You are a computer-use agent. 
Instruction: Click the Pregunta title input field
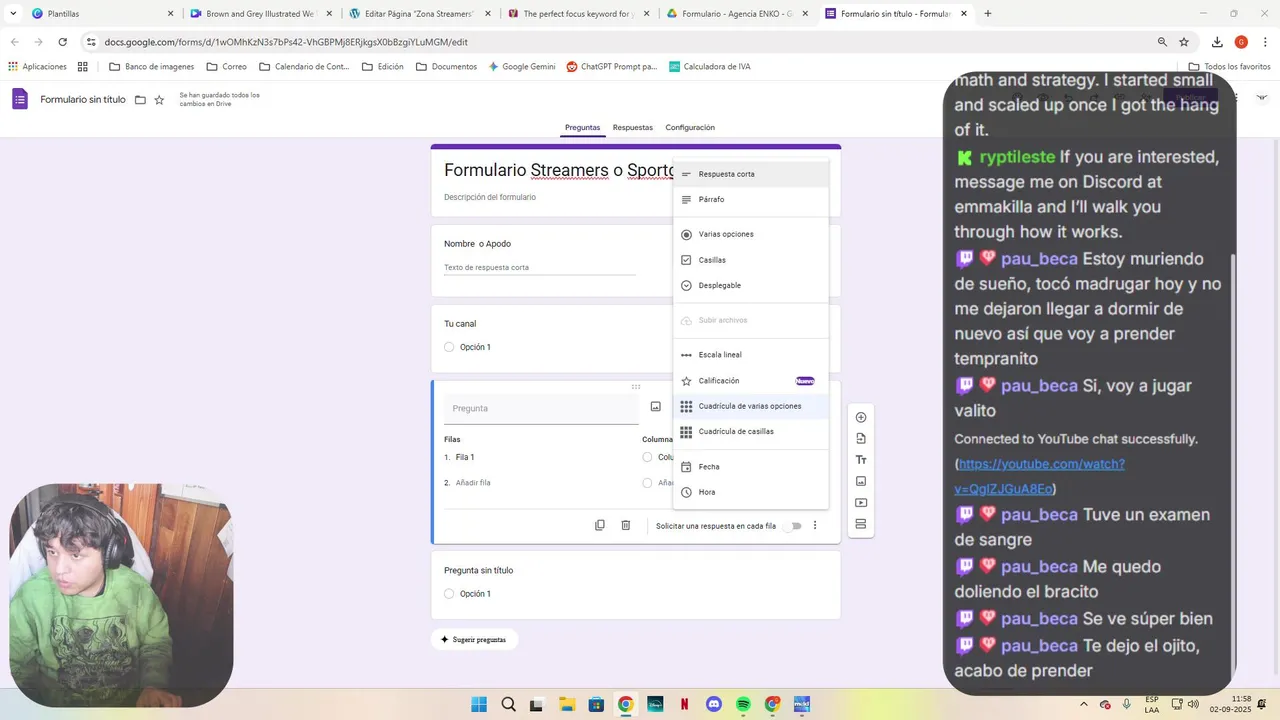click(x=541, y=408)
